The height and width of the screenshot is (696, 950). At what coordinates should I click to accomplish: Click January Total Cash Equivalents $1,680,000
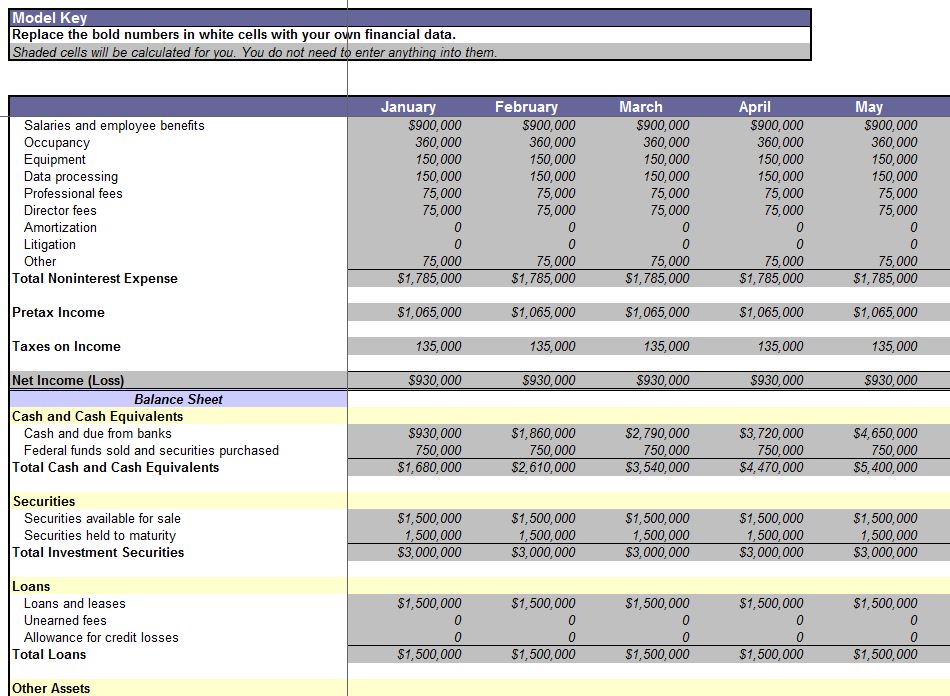429,468
